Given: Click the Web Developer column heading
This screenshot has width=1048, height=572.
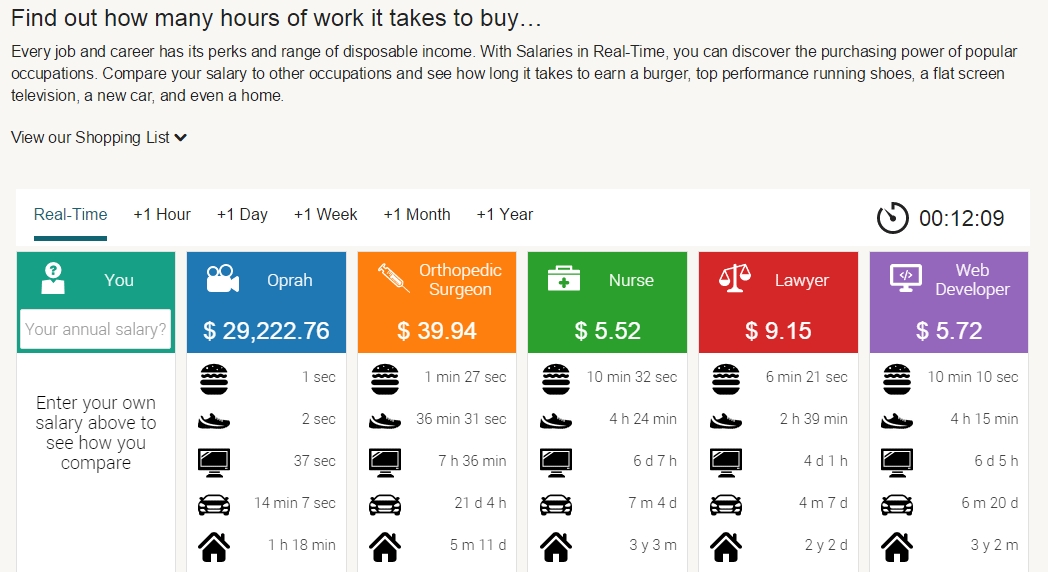Looking at the screenshot, I should click(972, 279).
